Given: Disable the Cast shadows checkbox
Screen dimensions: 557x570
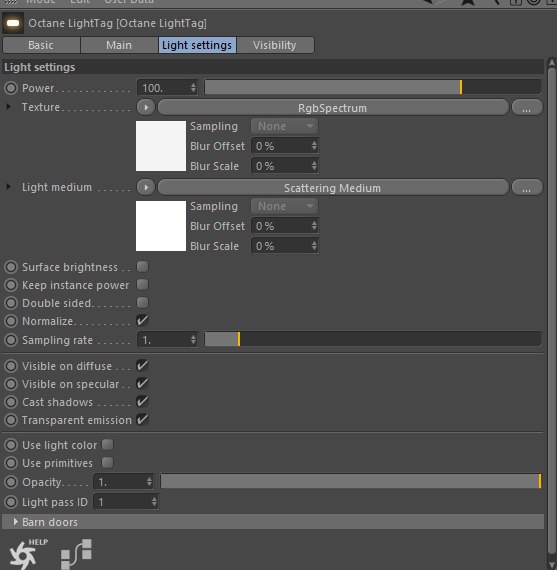Looking at the screenshot, I should coord(143,401).
